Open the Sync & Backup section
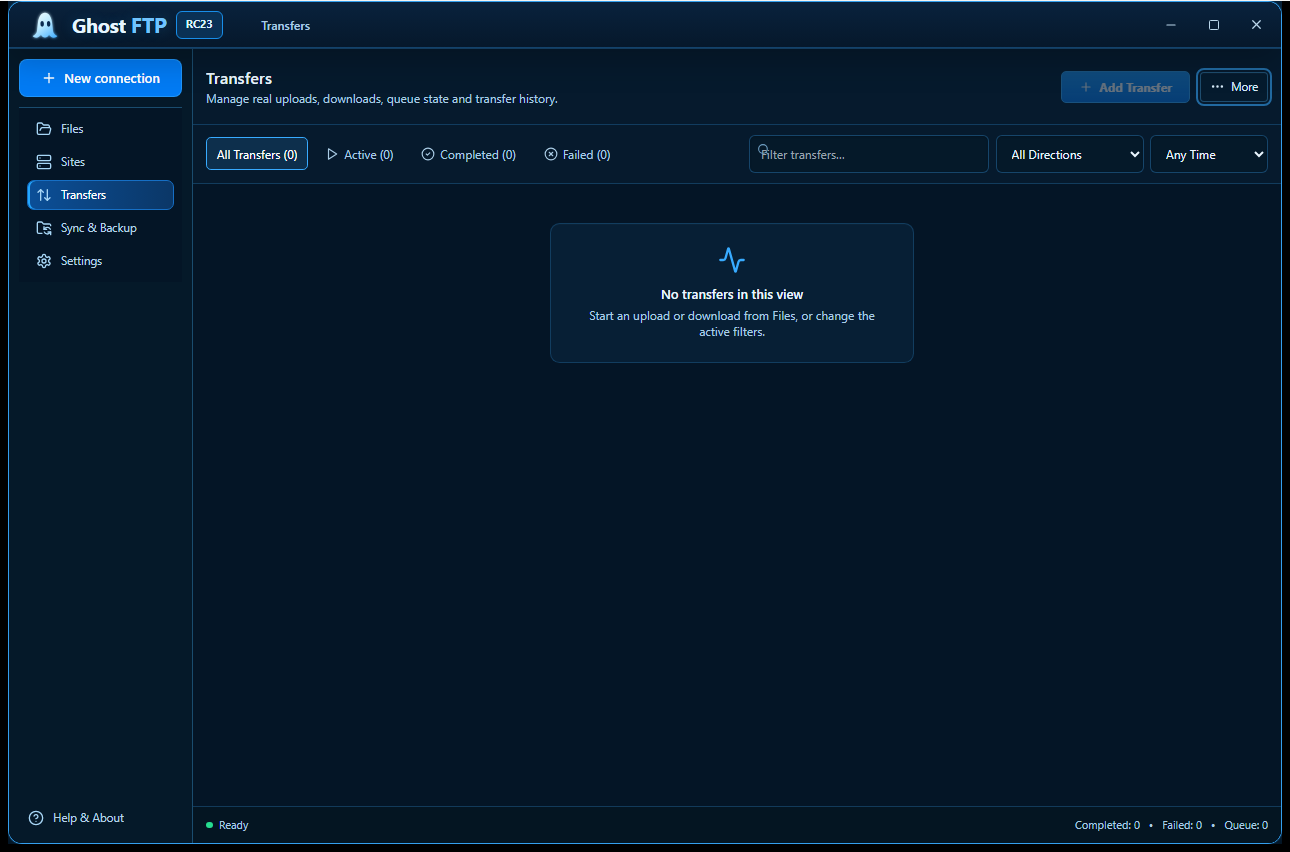 [x=100, y=228]
